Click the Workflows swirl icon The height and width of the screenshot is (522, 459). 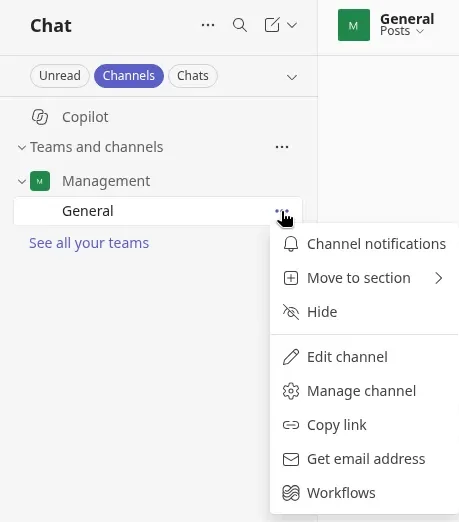[291, 493]
